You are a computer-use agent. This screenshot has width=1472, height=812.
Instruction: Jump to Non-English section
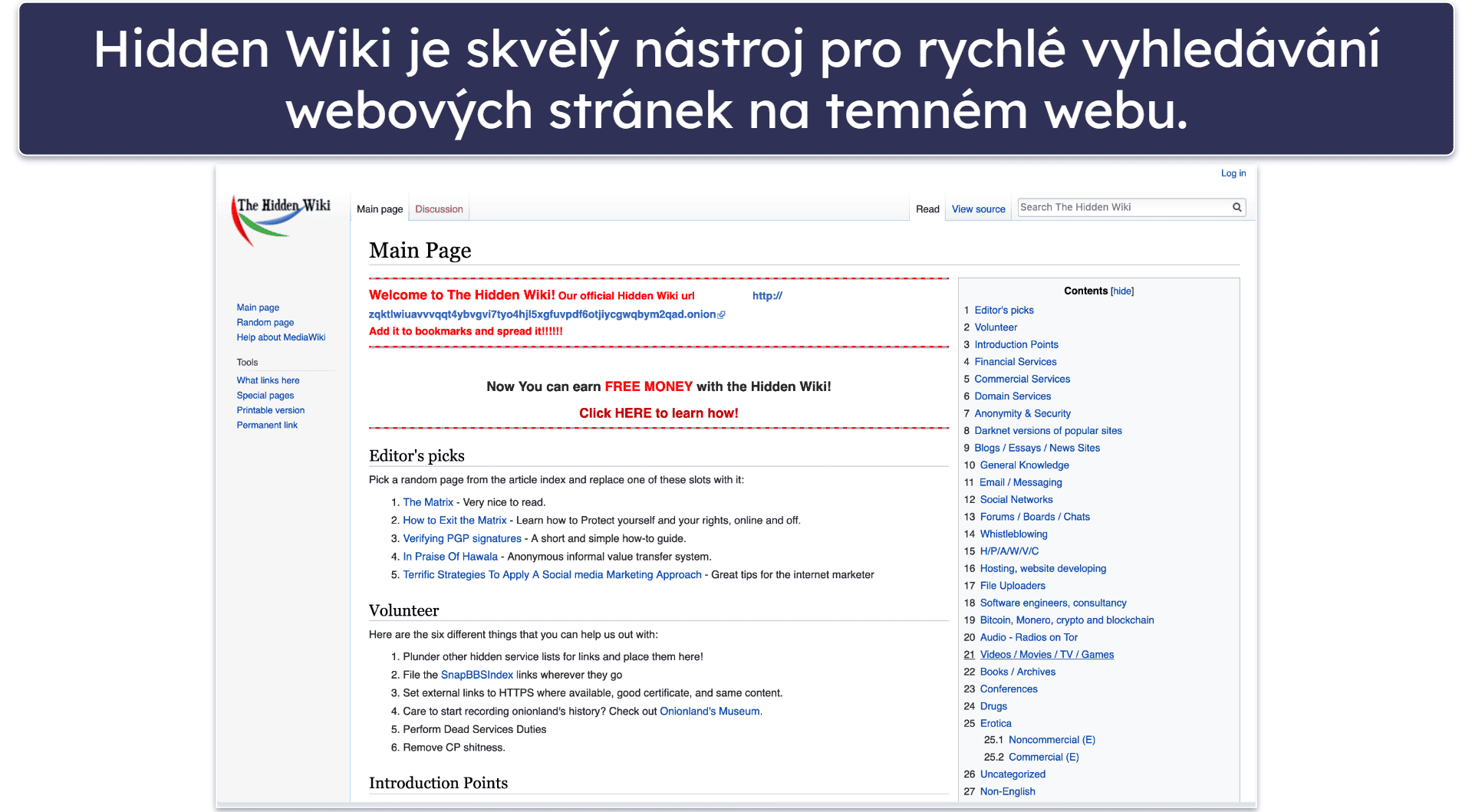coord(1008,792)
